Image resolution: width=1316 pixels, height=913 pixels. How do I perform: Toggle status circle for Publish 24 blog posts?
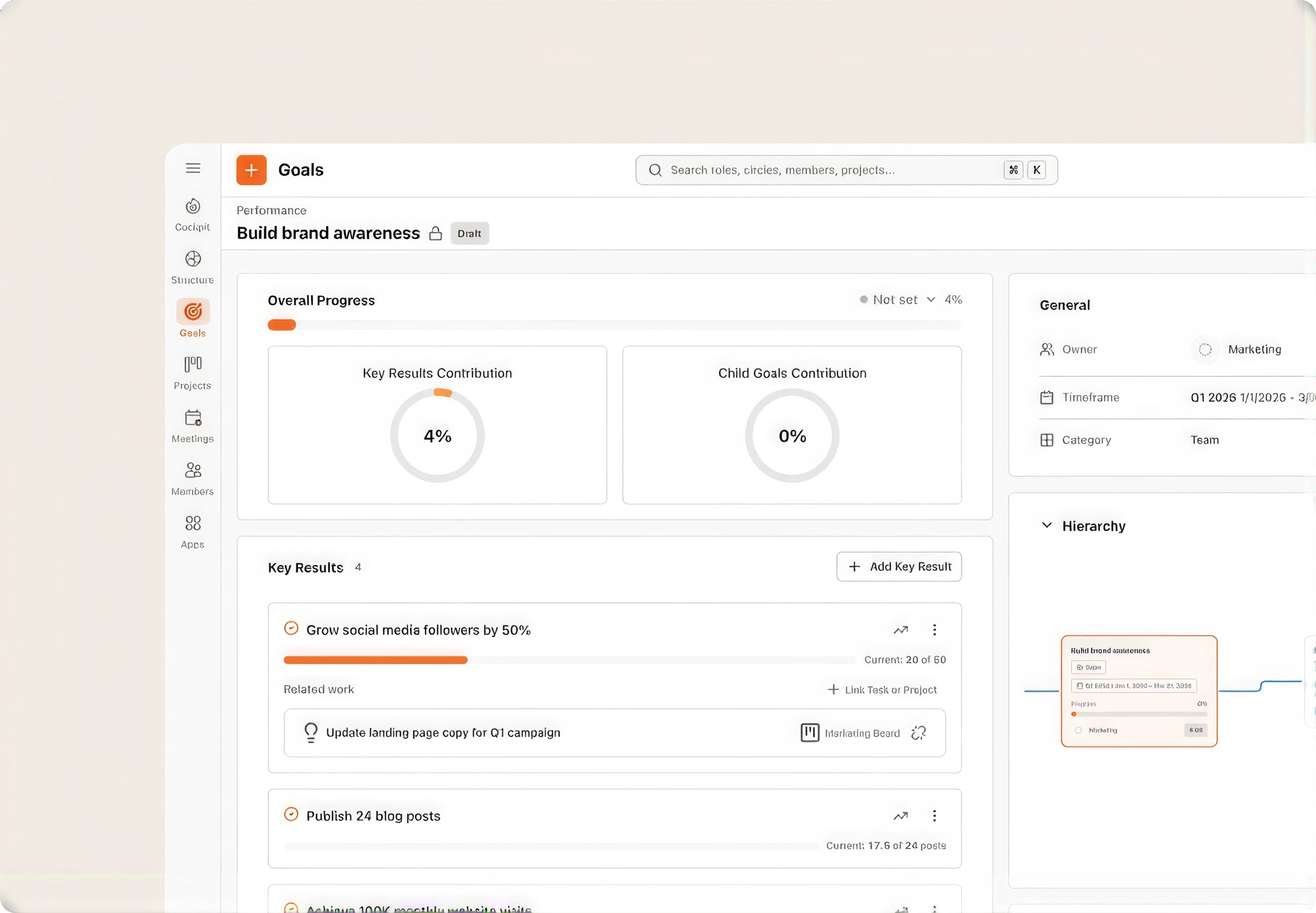point(291,815)
